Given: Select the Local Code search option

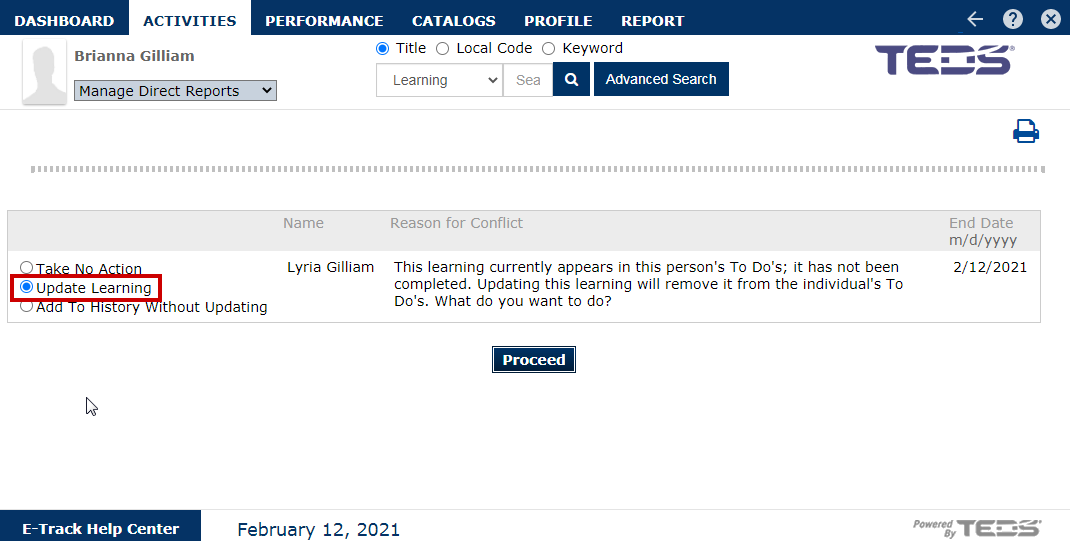Looking at the screenshot, I should tap(443, 48).
